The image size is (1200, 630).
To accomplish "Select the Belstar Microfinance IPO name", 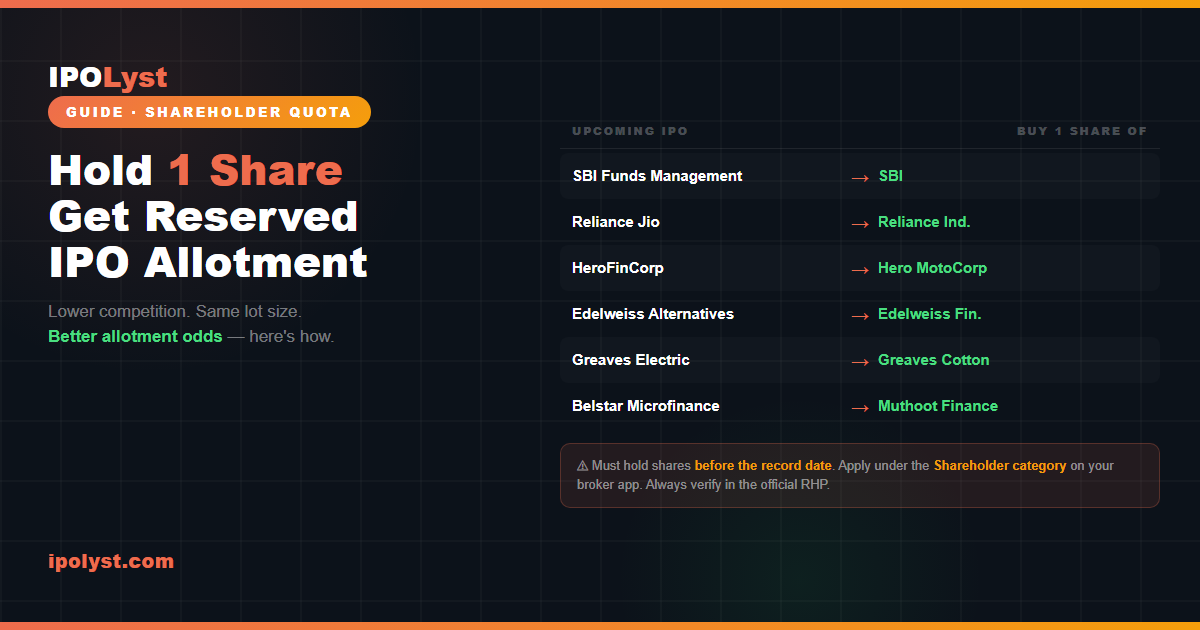I will click(x=646, y=406).
